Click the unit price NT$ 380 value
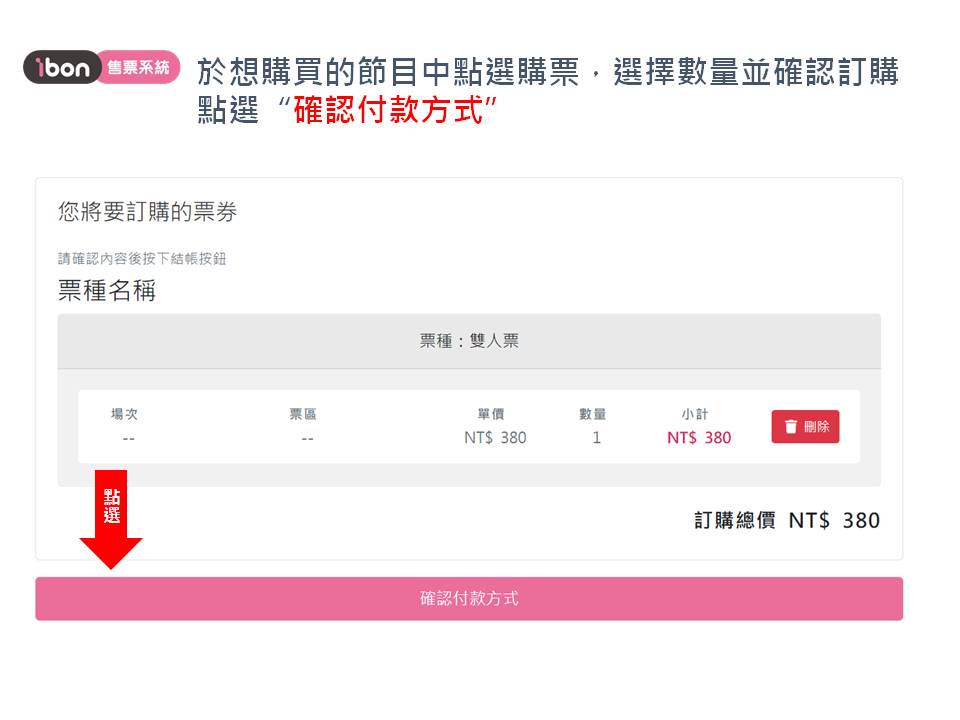The width and height of the screenshot is (960, 720). tap(495, 438)
